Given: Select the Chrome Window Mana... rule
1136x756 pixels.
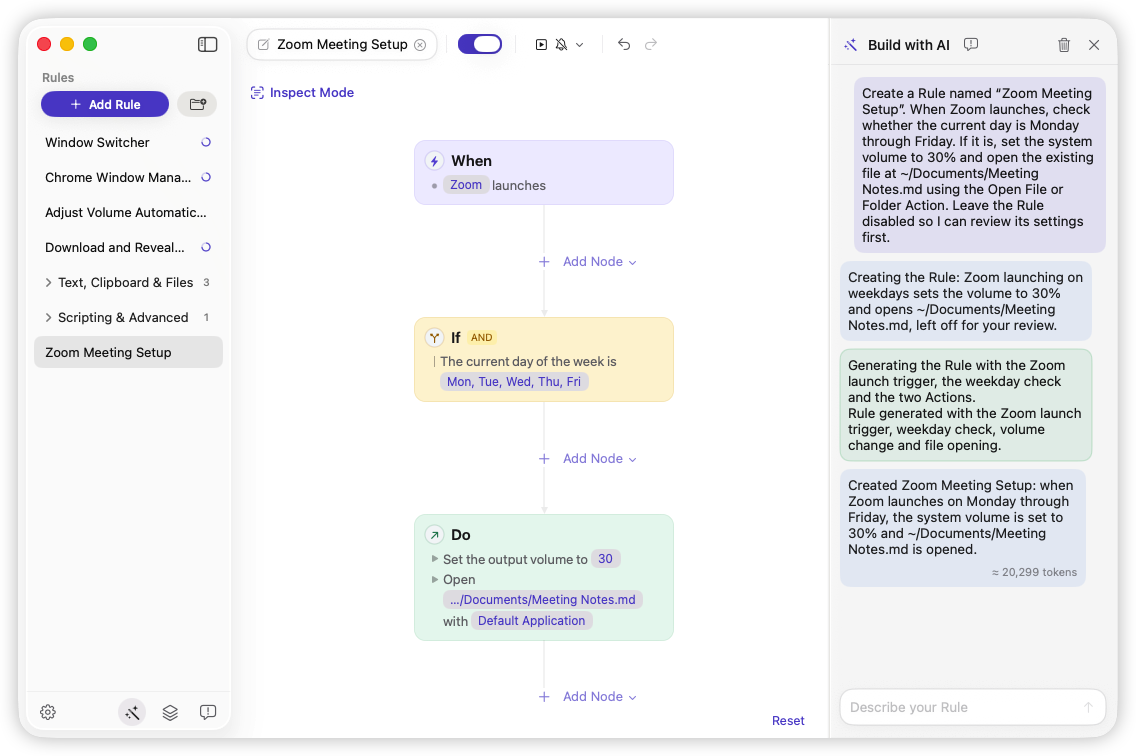Looking at the screenshot, I should point(117,178).
